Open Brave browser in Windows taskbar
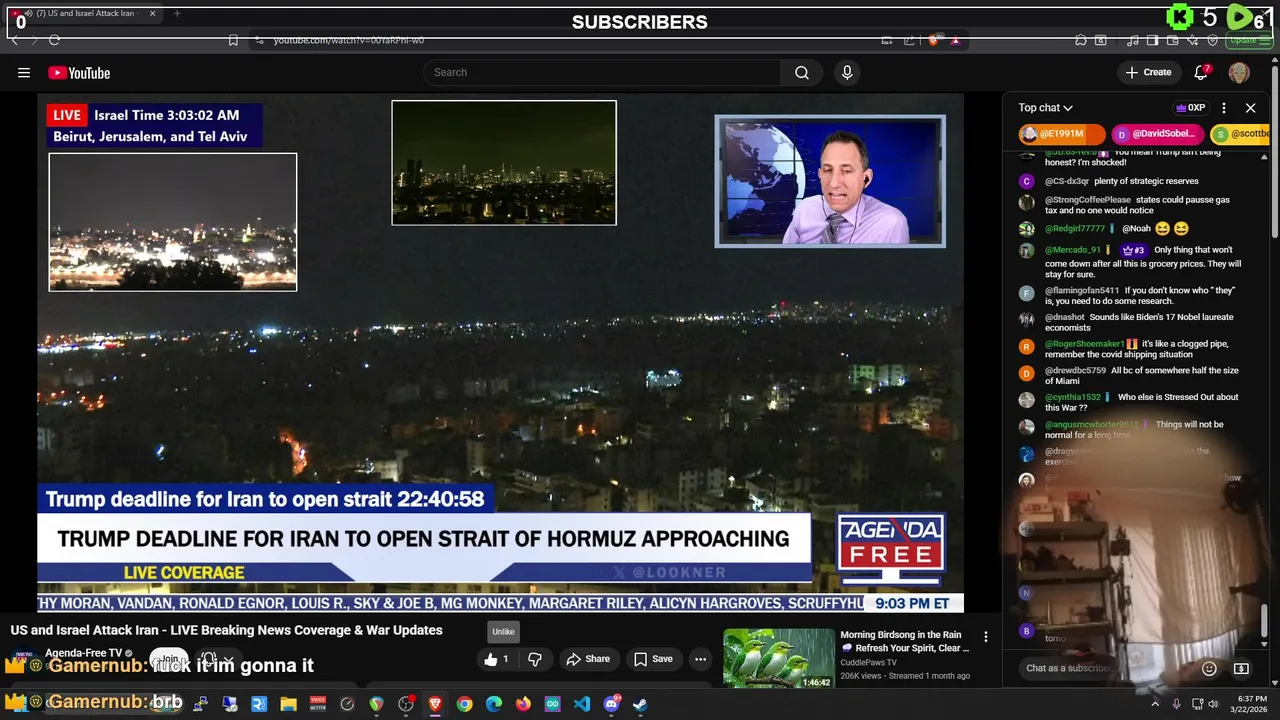Screen dimensions: 1280x720 pyautogui.click(x=435, y=704)
